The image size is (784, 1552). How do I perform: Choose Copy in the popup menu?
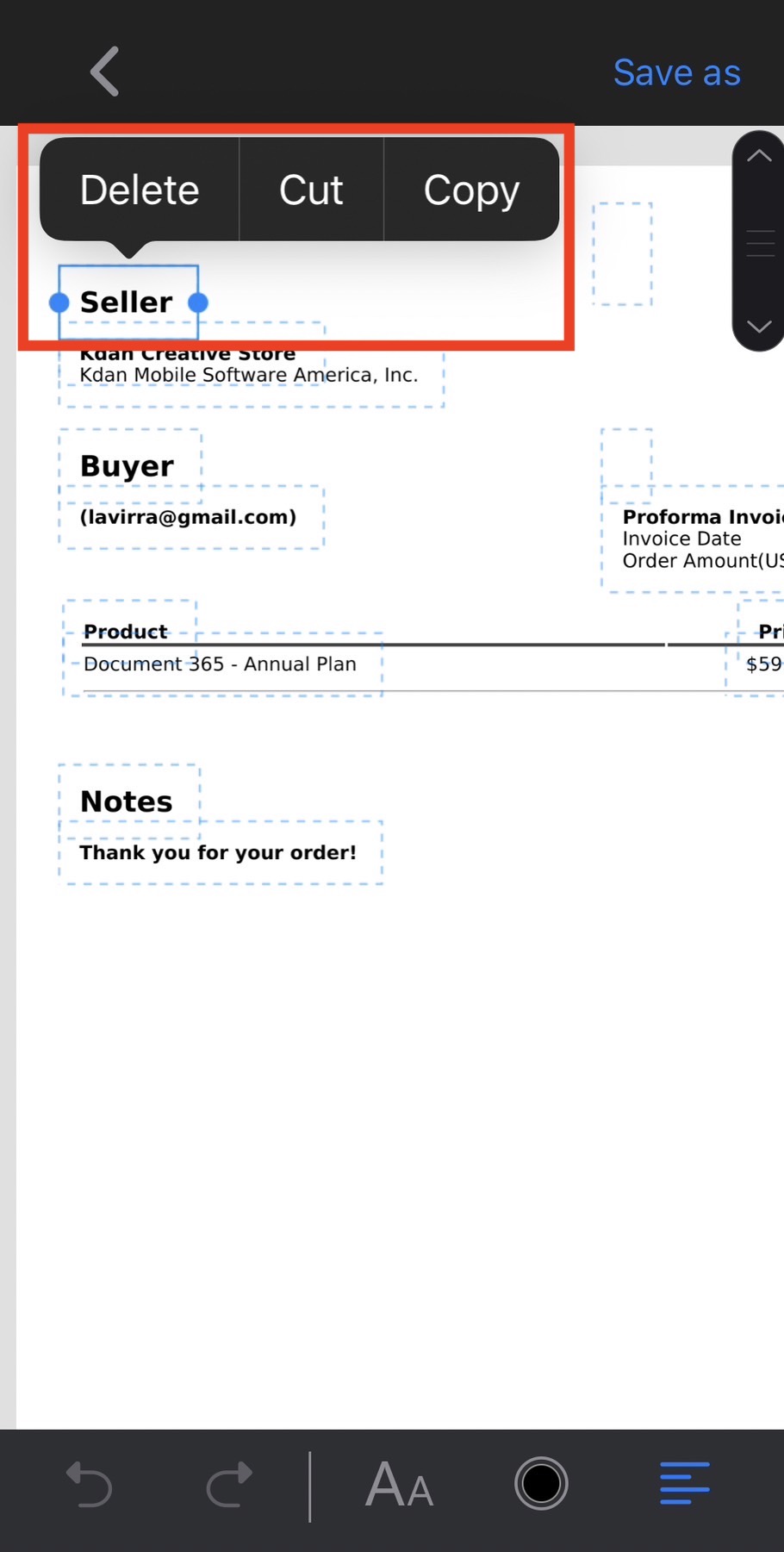(471, 190)
